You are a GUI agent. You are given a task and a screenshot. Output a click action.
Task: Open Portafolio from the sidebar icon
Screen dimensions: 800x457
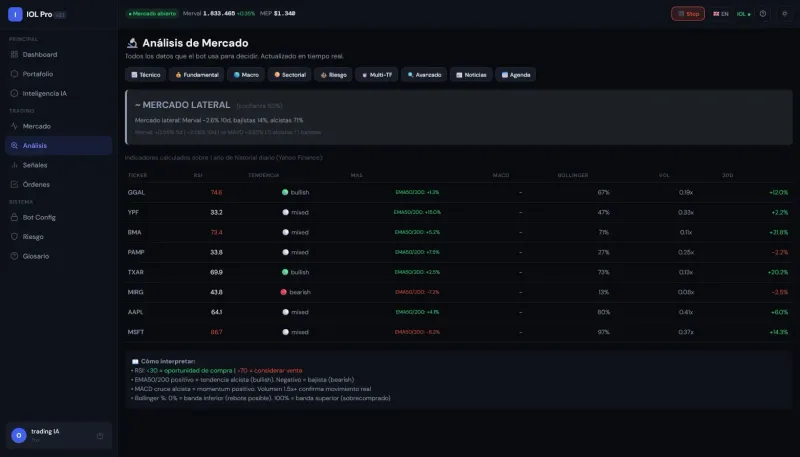(x=14, y=74)
